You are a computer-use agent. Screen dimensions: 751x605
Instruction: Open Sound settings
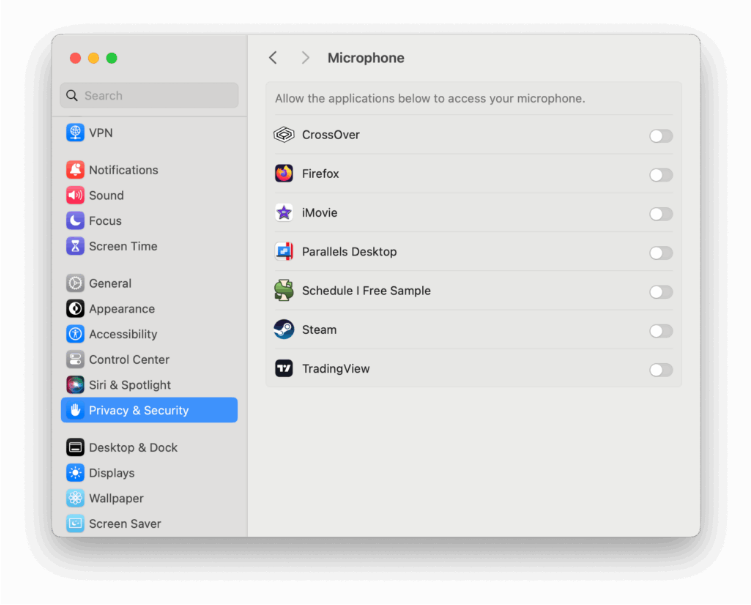tap(149, 195)
